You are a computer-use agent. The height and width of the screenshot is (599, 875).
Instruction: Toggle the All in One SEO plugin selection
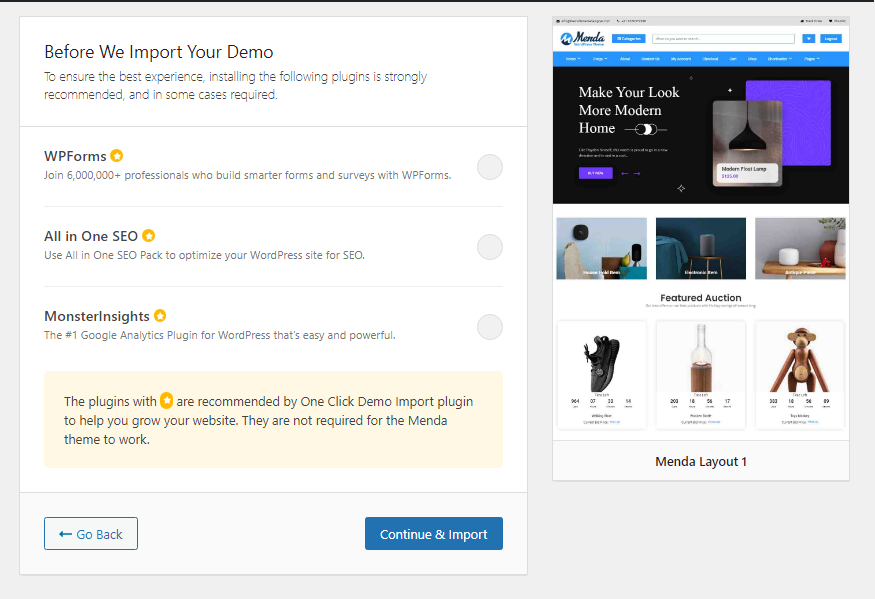pyautogui.click(x=489, y=247)
